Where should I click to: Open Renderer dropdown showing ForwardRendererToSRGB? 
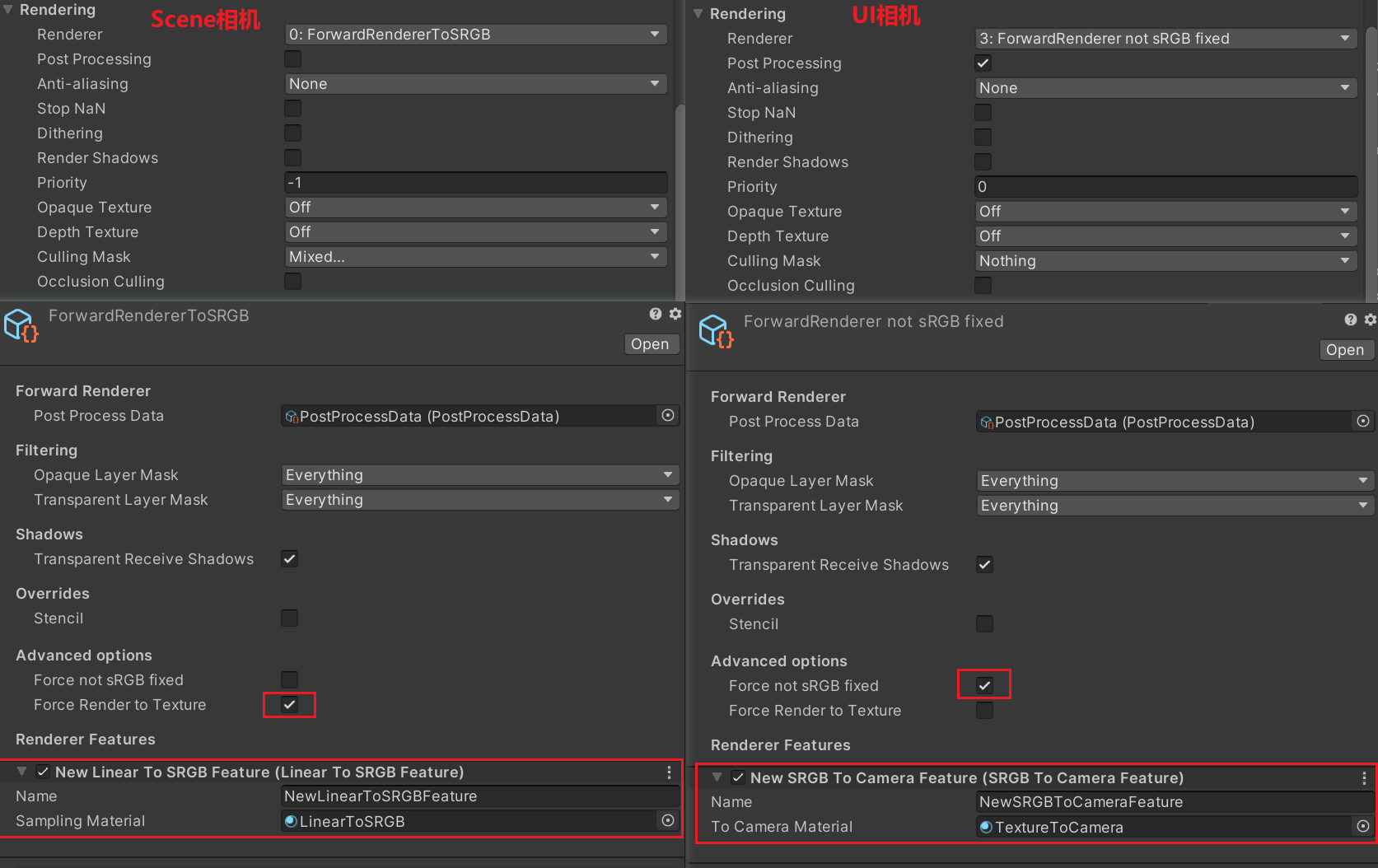[x=475, y=35]
